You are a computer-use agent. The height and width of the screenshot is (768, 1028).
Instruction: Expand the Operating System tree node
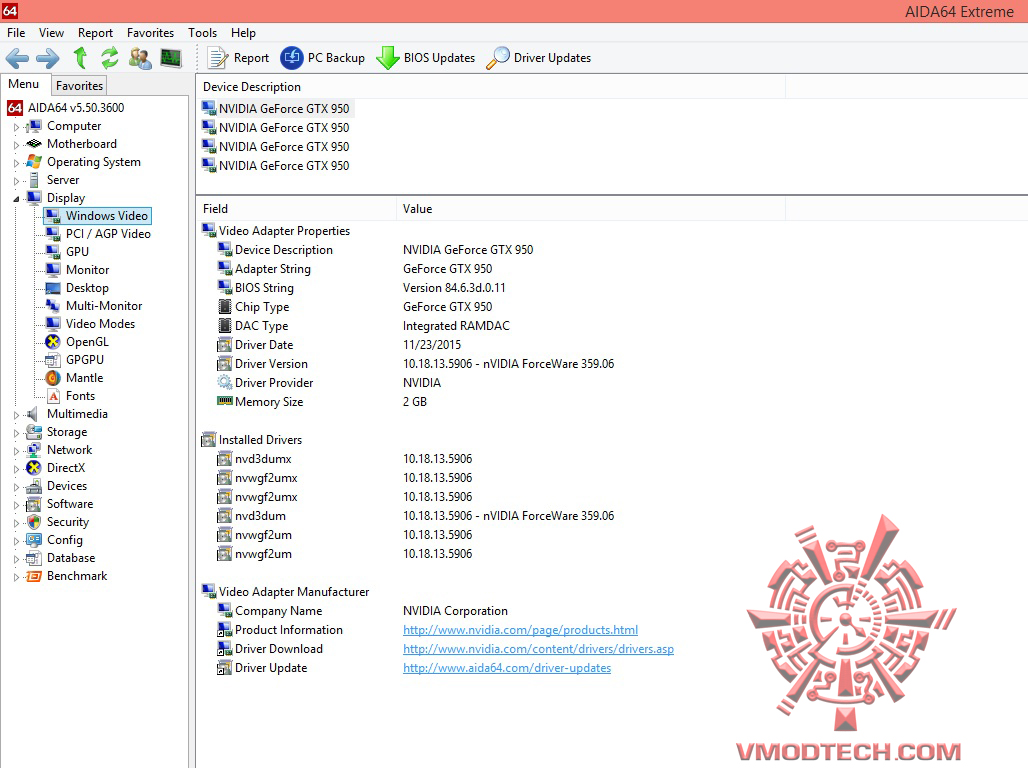click(16, 163)
